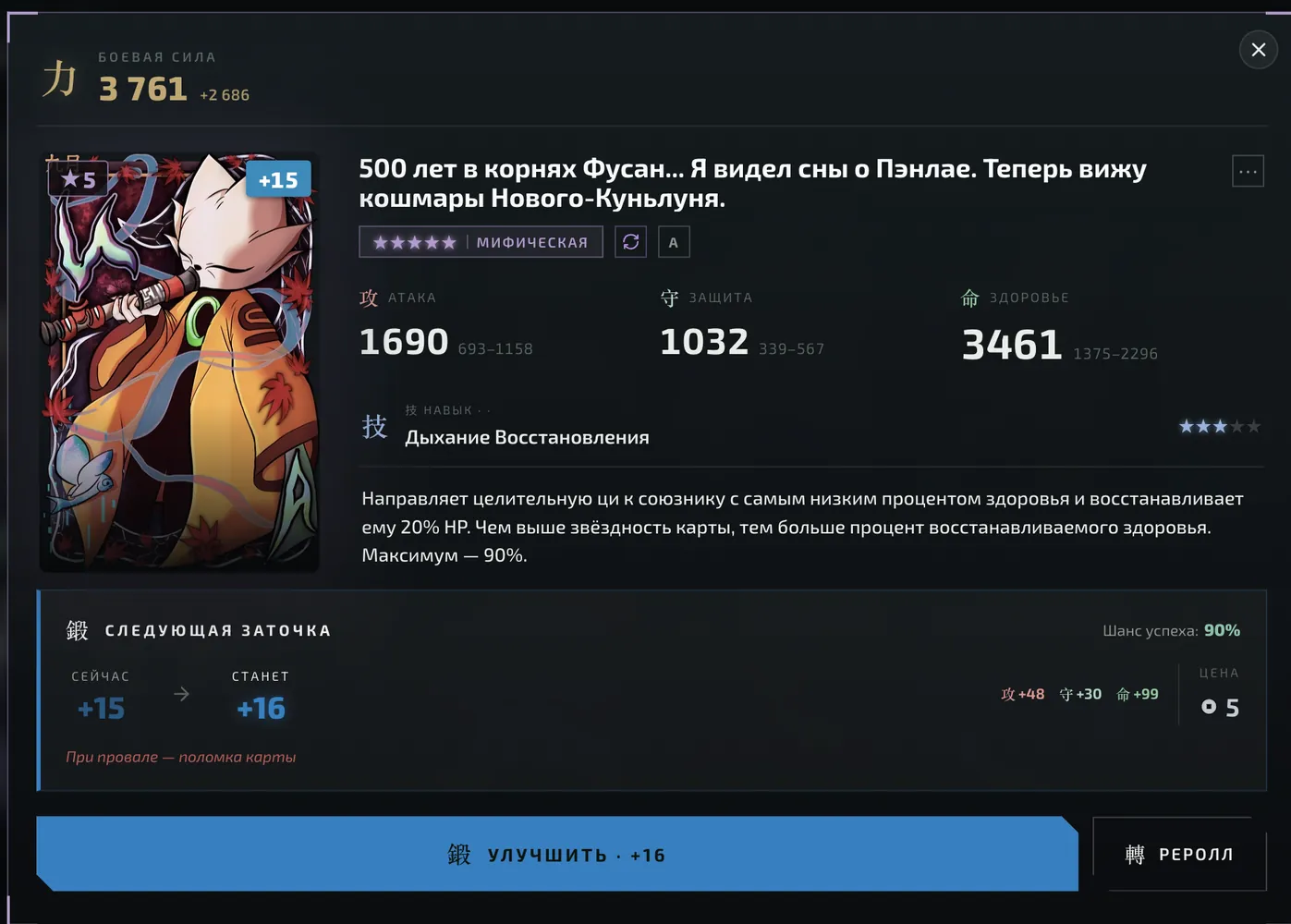Screen dimensions: 1291x924
Task: Click the card title beginning "500 лет в корнях Фусан"
Action: click(752, 183)
